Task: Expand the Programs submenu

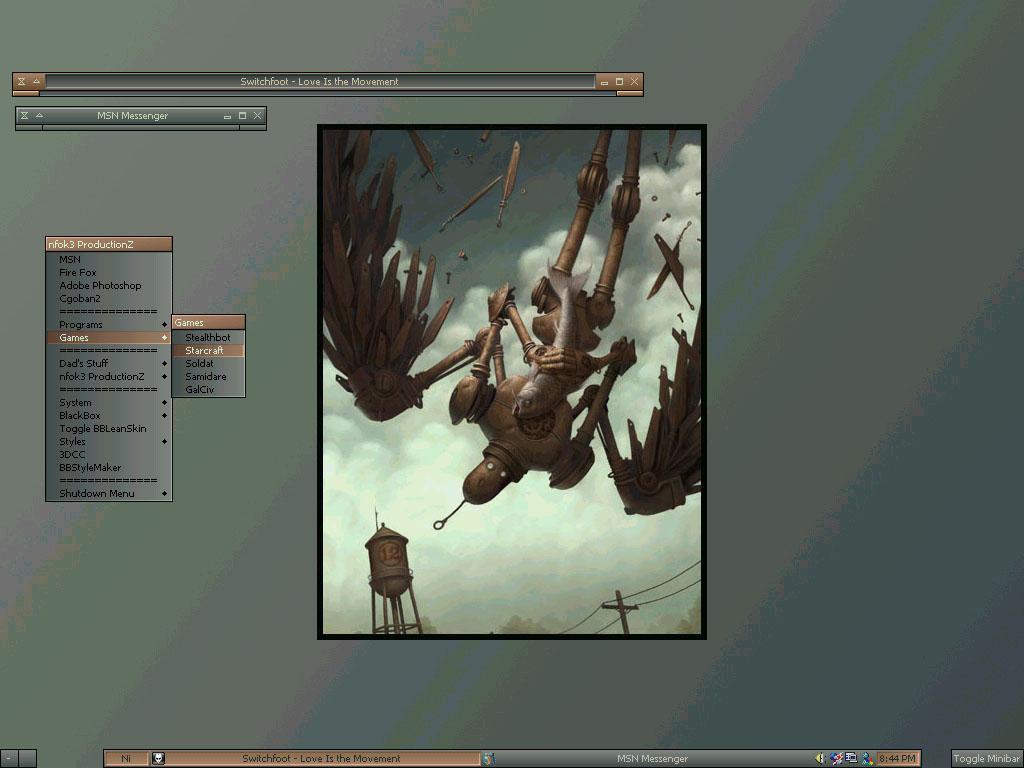Action: [108, 325]
